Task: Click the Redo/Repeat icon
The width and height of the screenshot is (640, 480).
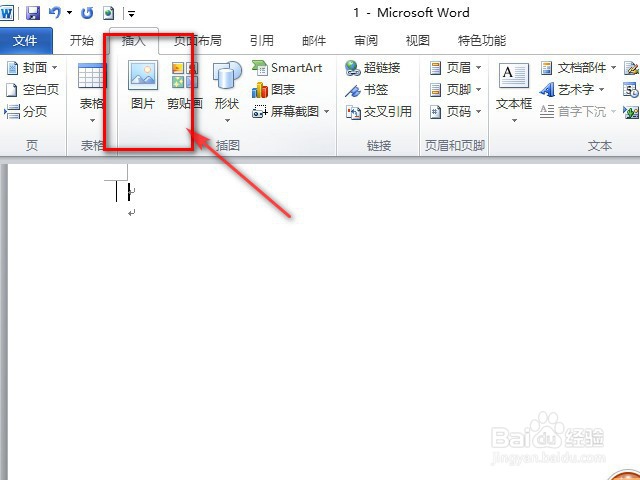Action: [x=87, y=13]
